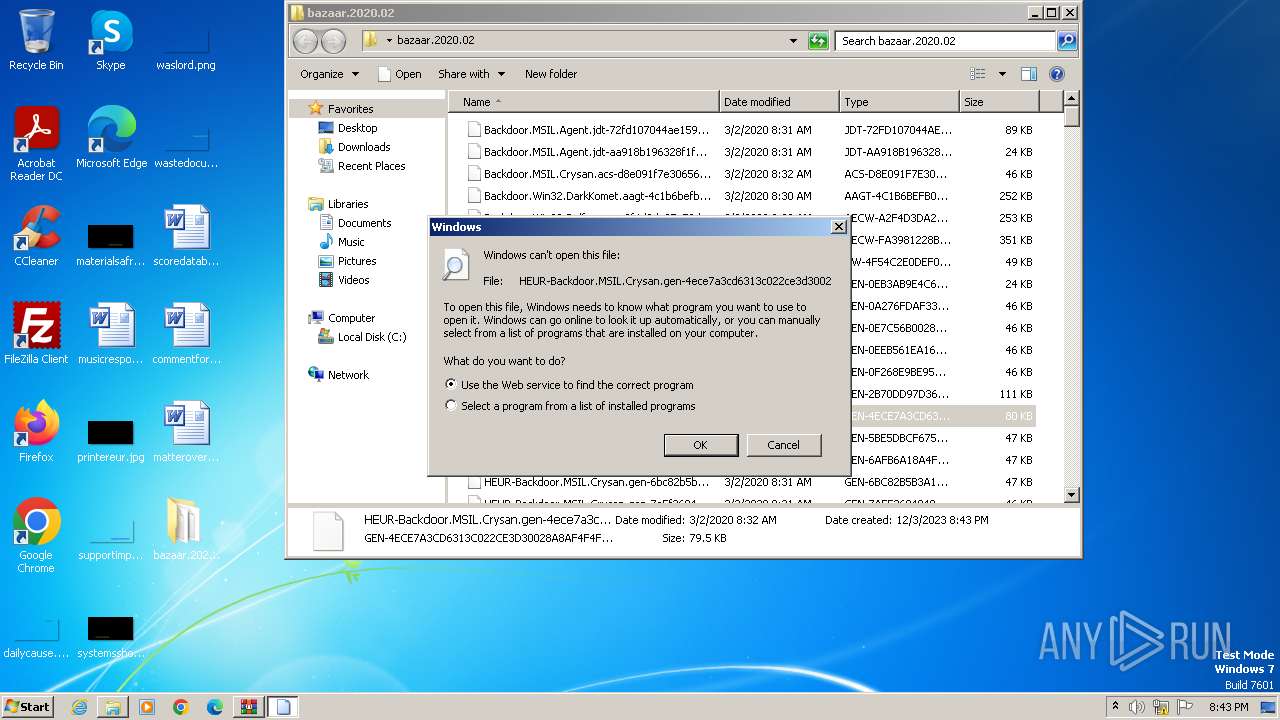Viewport: 1280px width, 720px height.
Task: Open Recent Places in navigation pane
Action: pyautogui.click(x=372, y=166)
